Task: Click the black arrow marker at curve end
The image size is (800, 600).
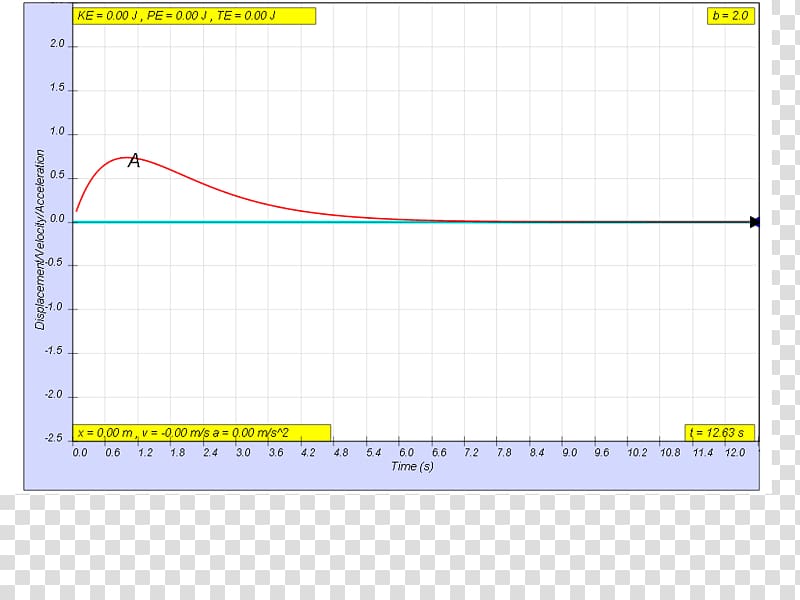Action: (x=755, y=222)
